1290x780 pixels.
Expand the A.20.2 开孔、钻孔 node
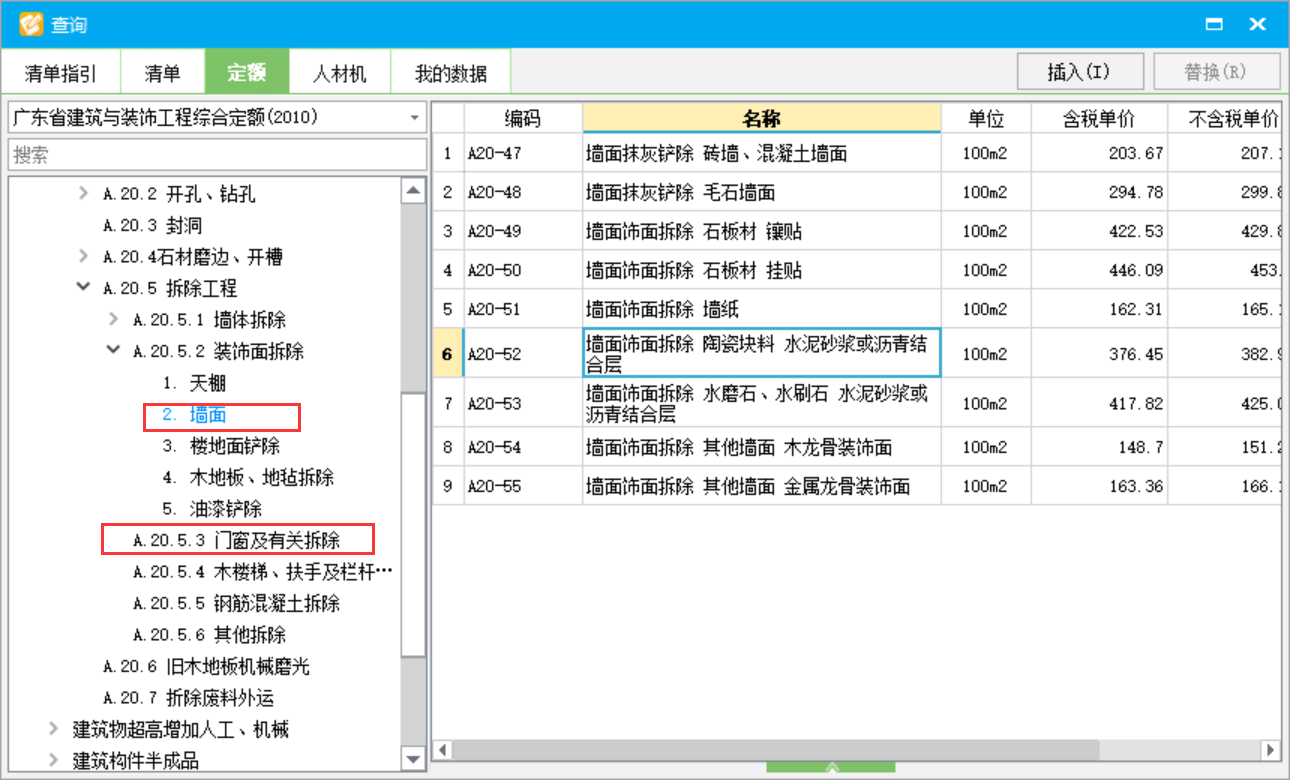tap(83, 194)
